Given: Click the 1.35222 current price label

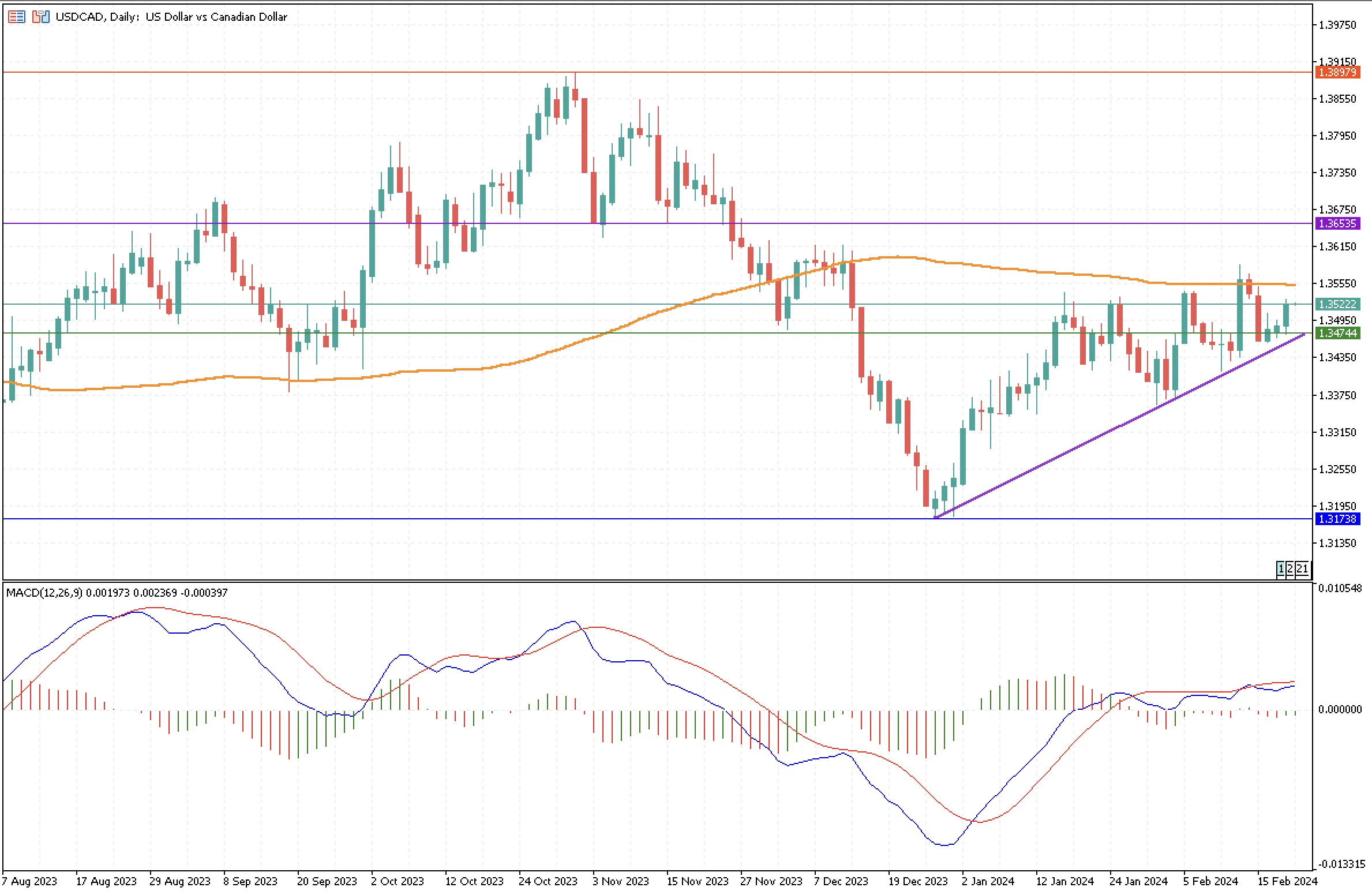Looking at the screenshot, I should pyautogui.click(x=1337, y=304).
